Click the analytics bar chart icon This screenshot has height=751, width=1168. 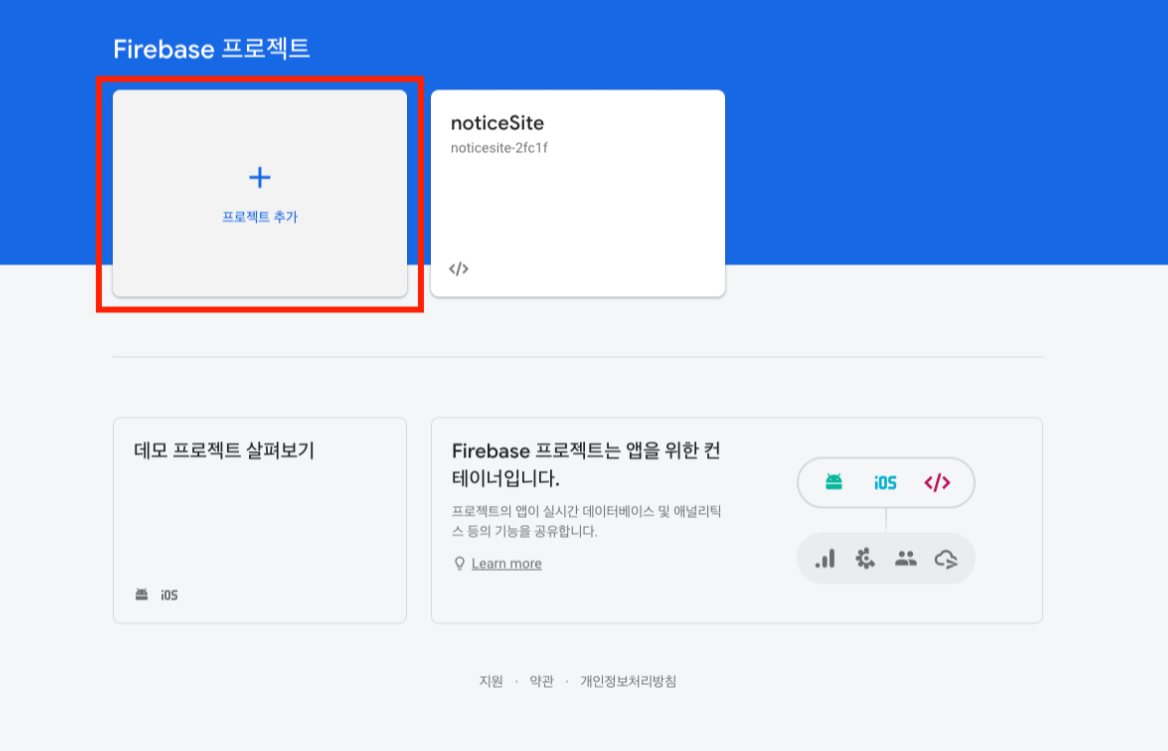[x=825, y=559]
